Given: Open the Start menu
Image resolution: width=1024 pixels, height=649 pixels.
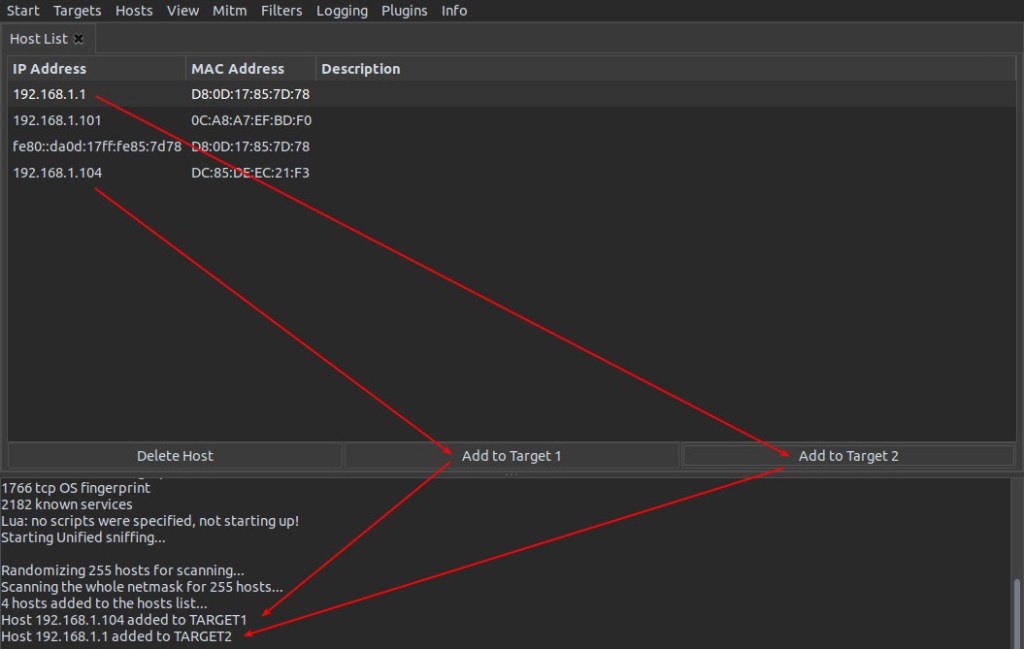Looking at the screenshot, I should coord(23,11).
